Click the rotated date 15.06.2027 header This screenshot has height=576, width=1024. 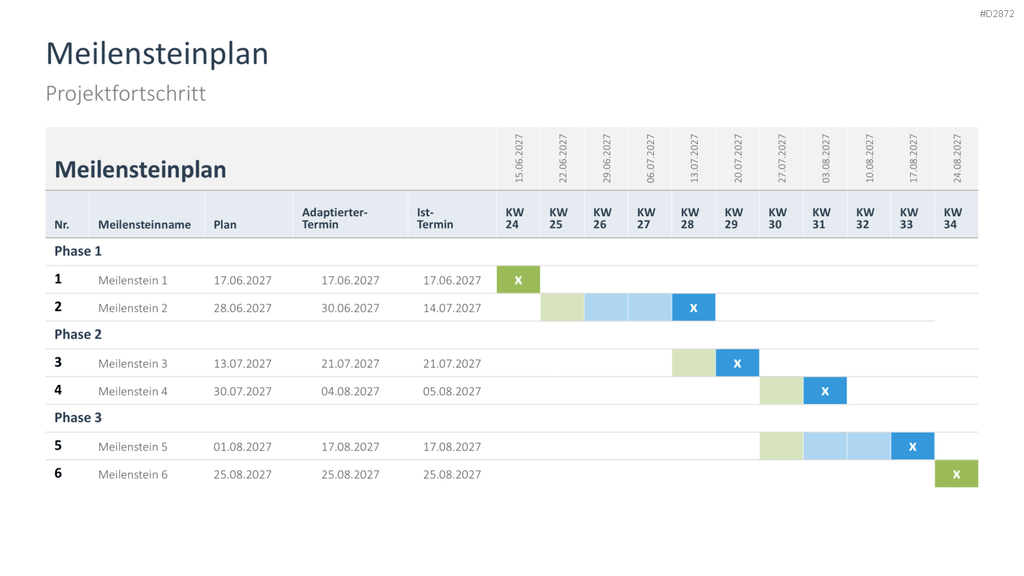(519, 158)
